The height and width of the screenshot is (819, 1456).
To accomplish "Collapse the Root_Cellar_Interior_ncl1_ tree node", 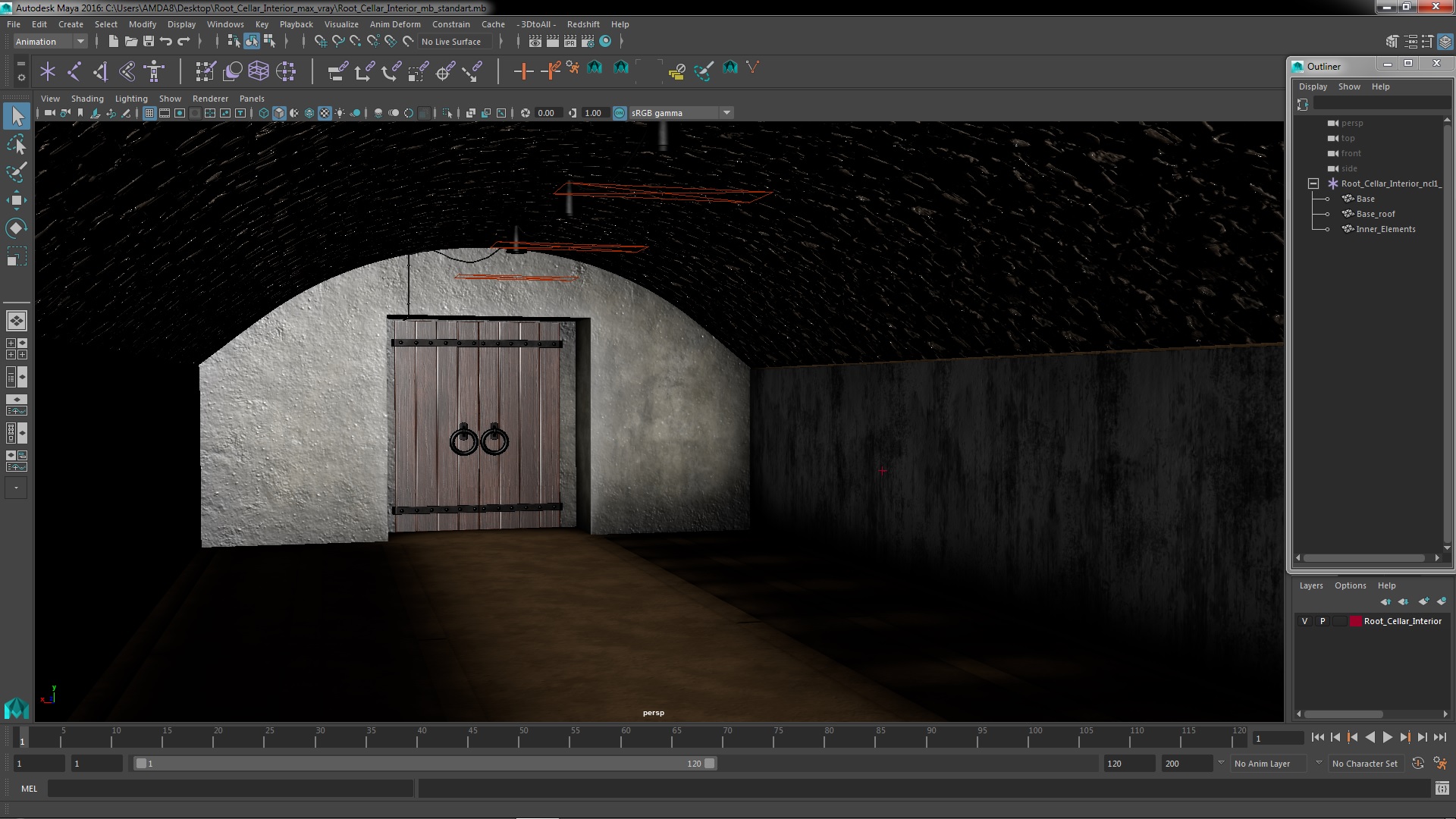I will point(1313,184).
